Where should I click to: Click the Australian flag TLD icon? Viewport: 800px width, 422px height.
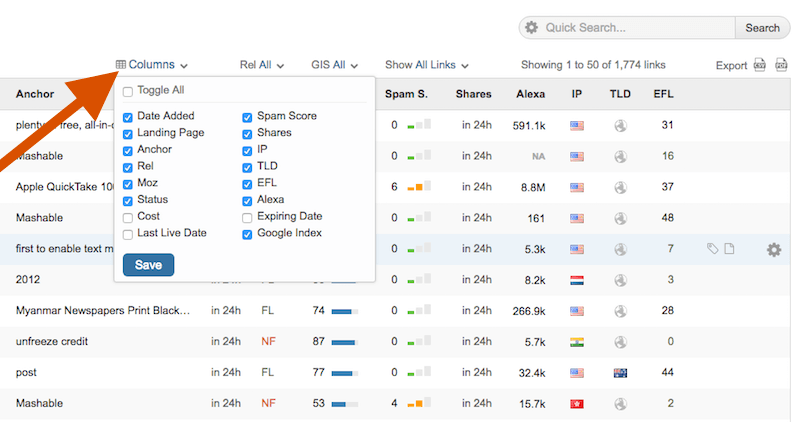pos(620,373)
